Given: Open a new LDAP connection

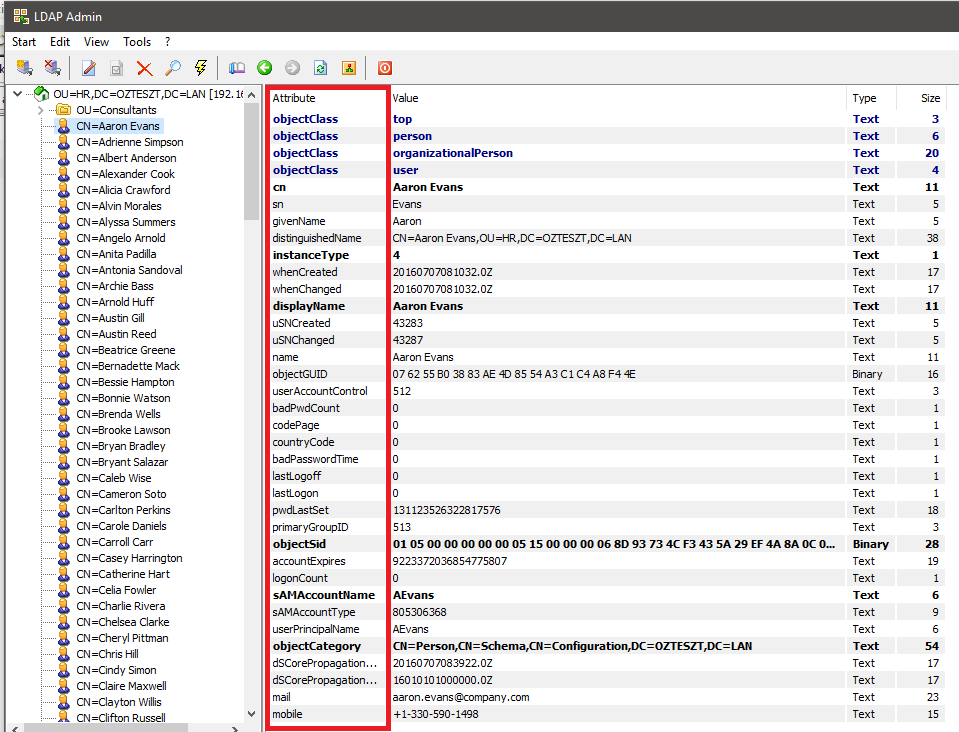Looking at the screenshot, I should click(x=22, y=67).
